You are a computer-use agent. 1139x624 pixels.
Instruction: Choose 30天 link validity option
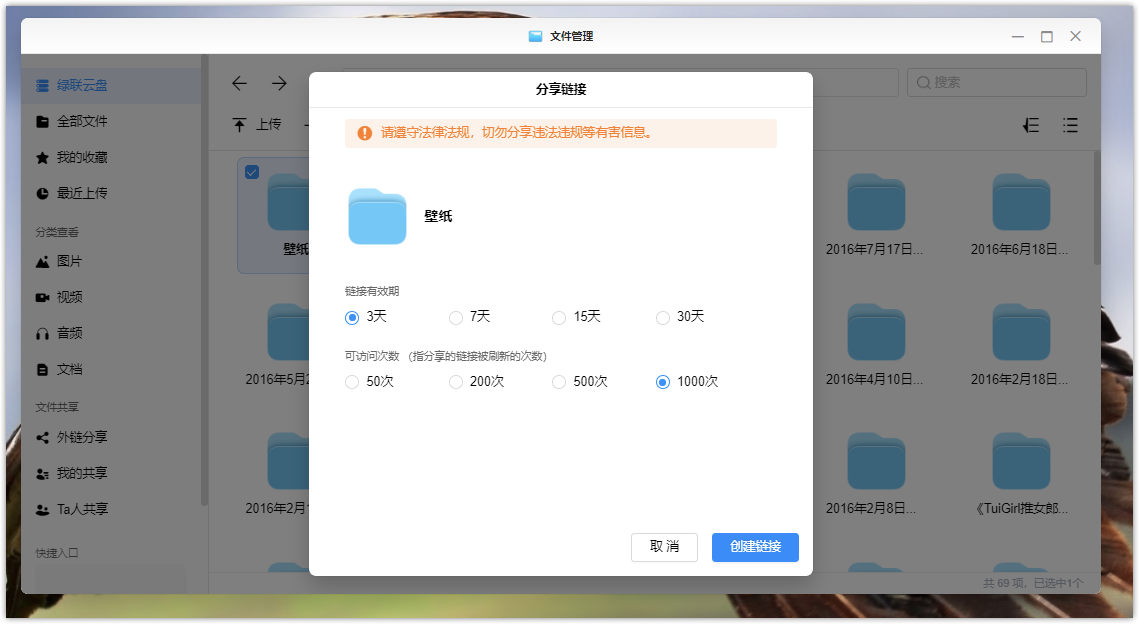click(x=662, y=317)
